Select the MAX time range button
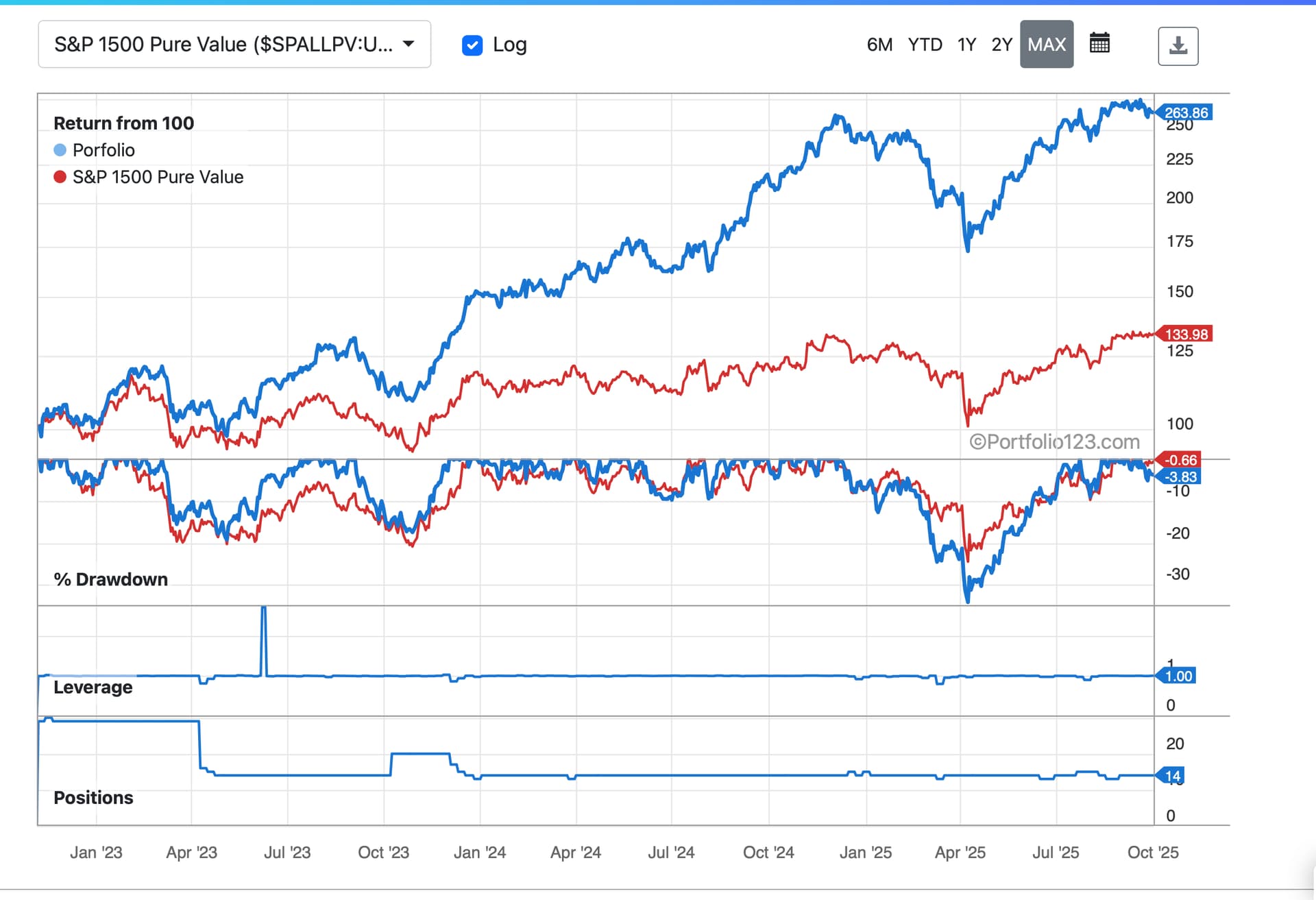This screenshot has width=1316, height=900. point(1046,45)
